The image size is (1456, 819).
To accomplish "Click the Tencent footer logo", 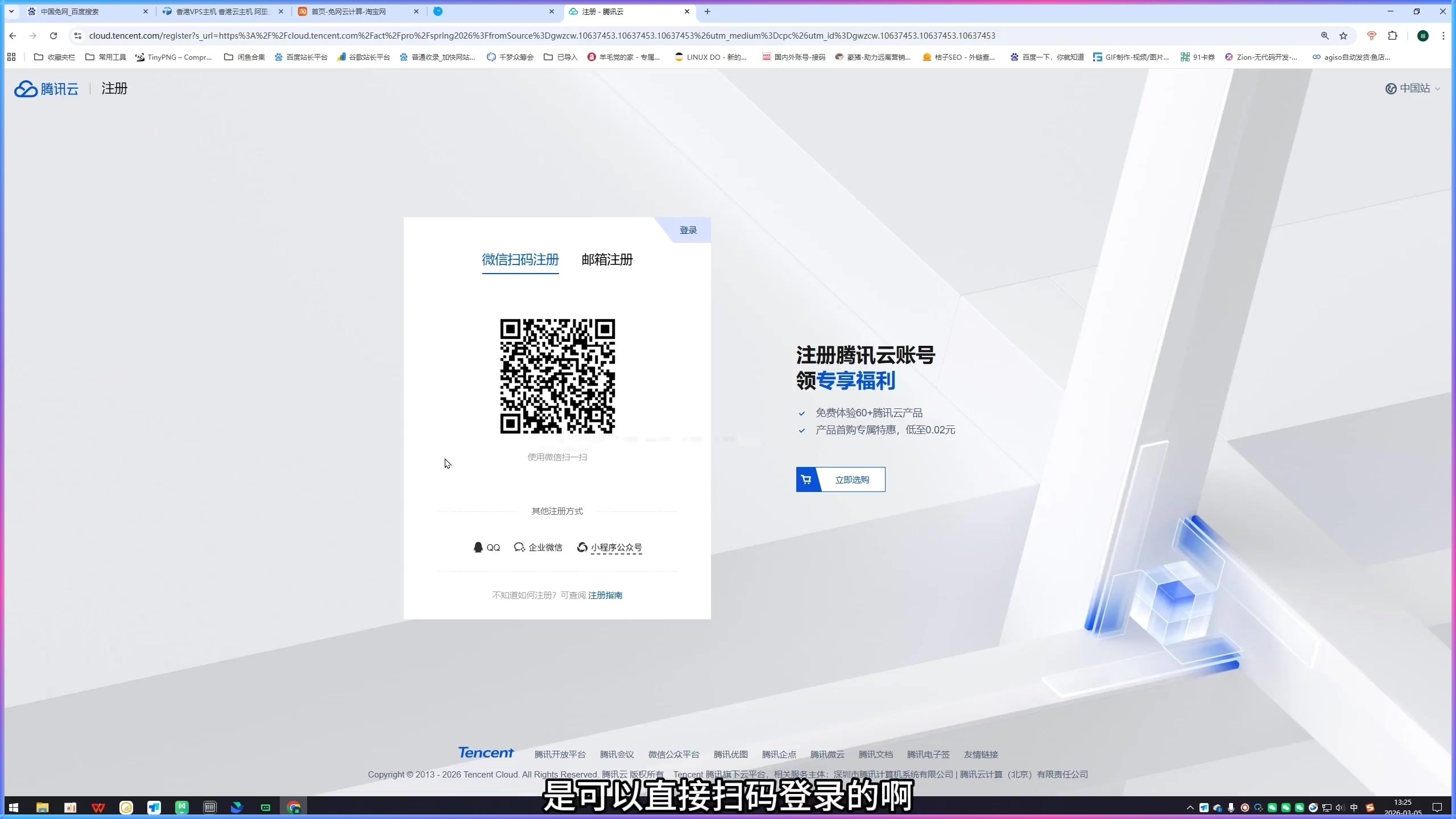I will tap(486, 753).
